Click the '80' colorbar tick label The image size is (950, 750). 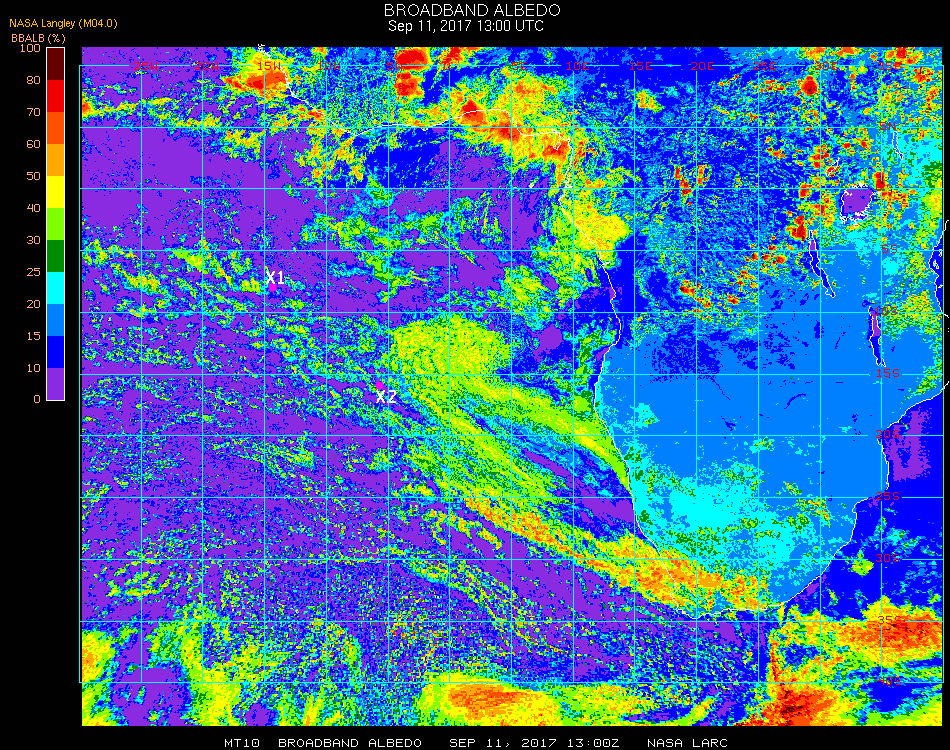coord(33,80)
